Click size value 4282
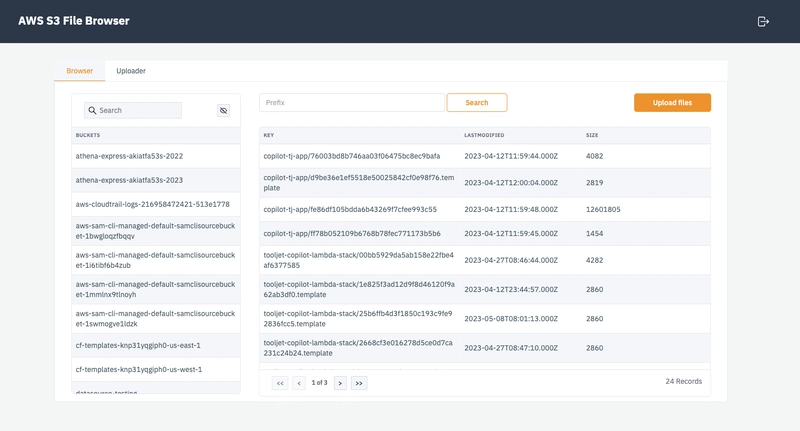 tap(594, 260)
